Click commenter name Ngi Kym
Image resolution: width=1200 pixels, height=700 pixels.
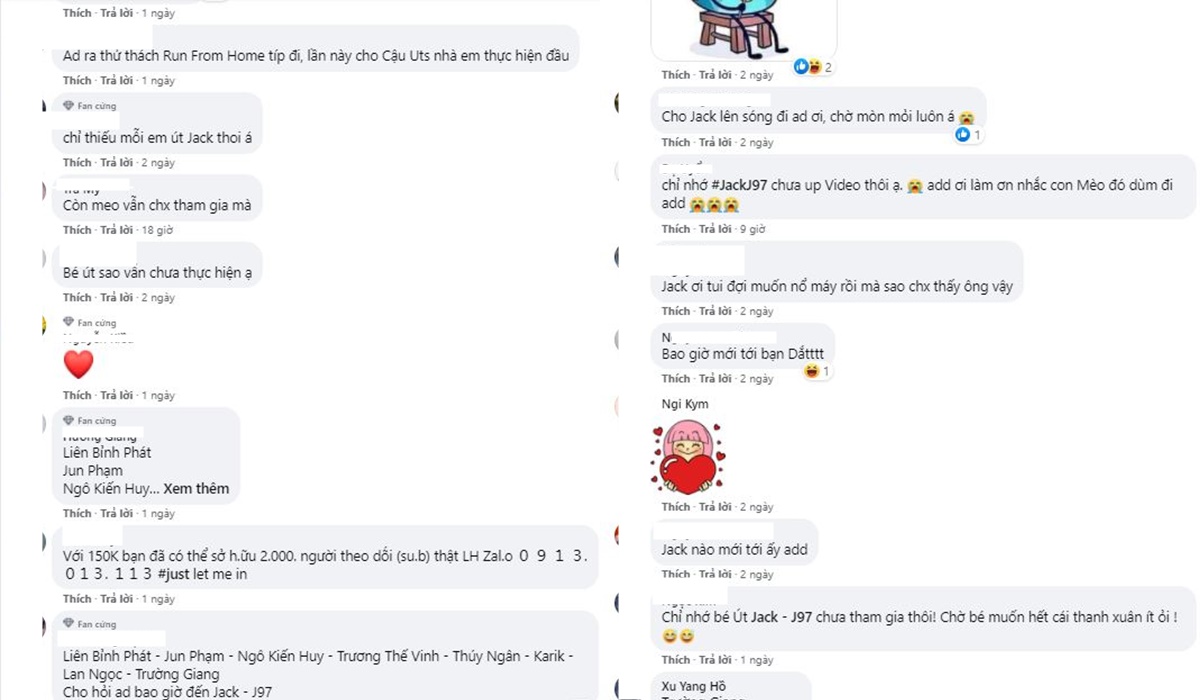(x=685, y=404)
